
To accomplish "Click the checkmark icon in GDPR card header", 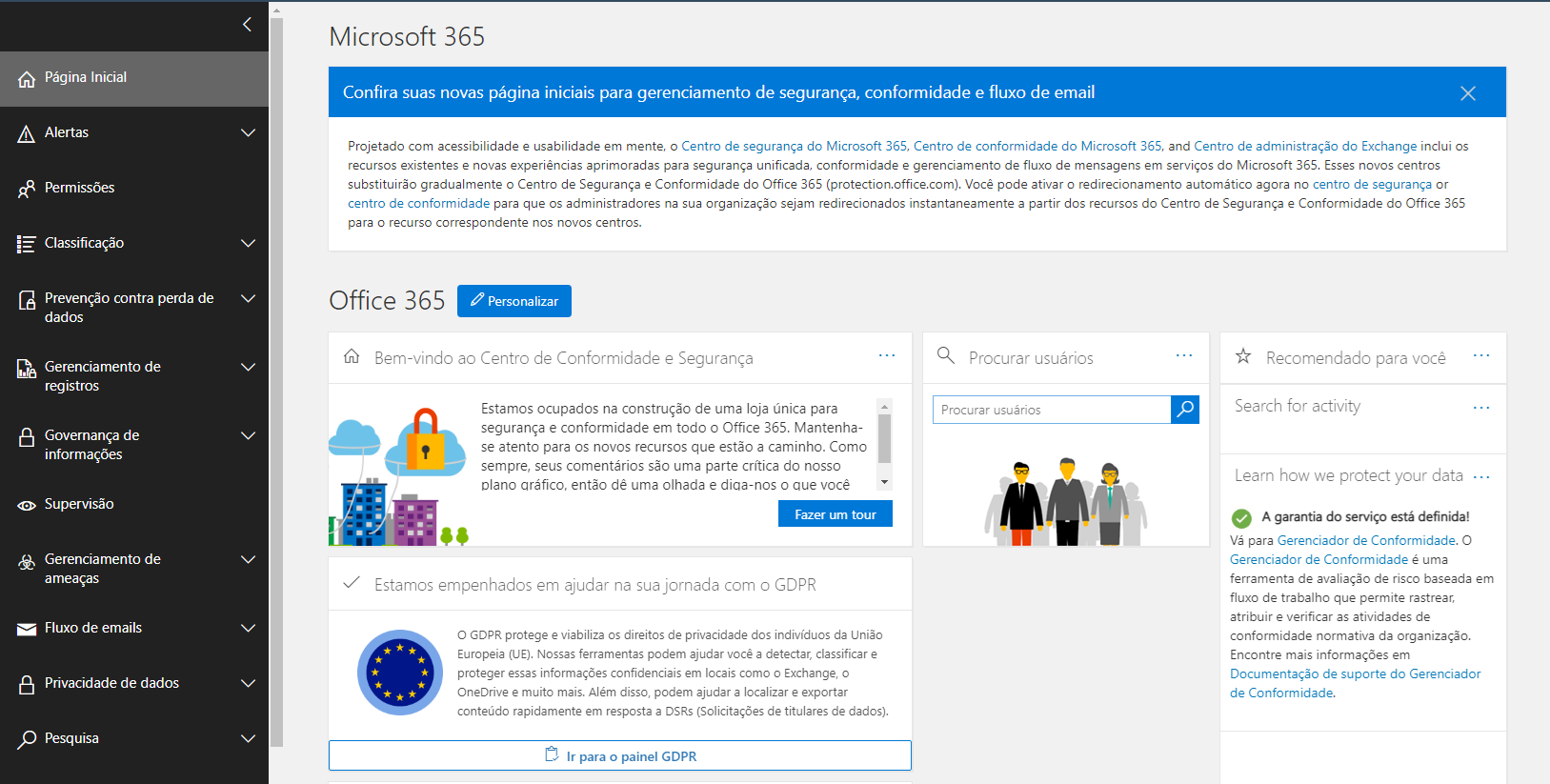I will click(x=352, y=583).
